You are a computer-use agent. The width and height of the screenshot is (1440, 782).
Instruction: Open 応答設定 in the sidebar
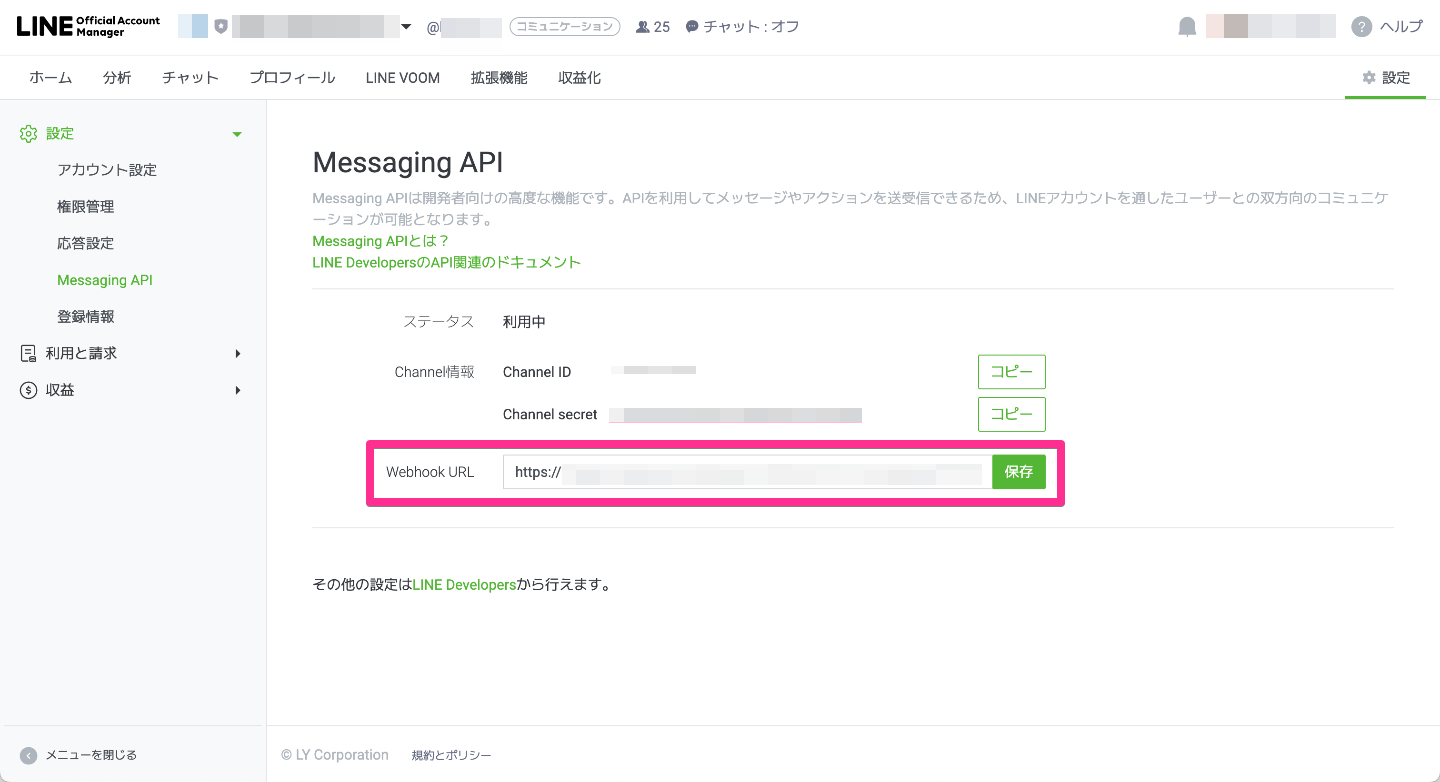pos(86,243)
